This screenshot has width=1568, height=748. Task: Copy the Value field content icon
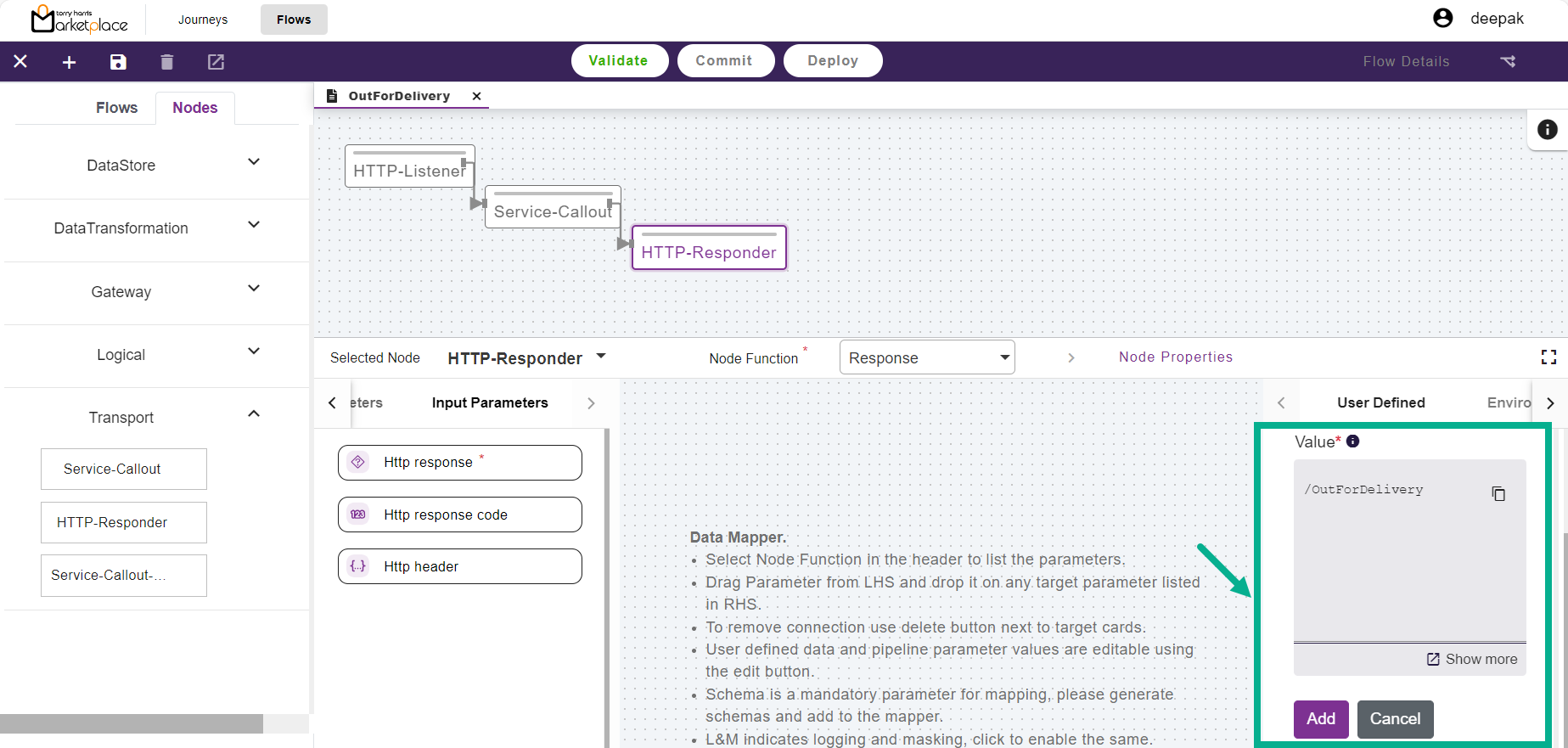click(1498, 494)
